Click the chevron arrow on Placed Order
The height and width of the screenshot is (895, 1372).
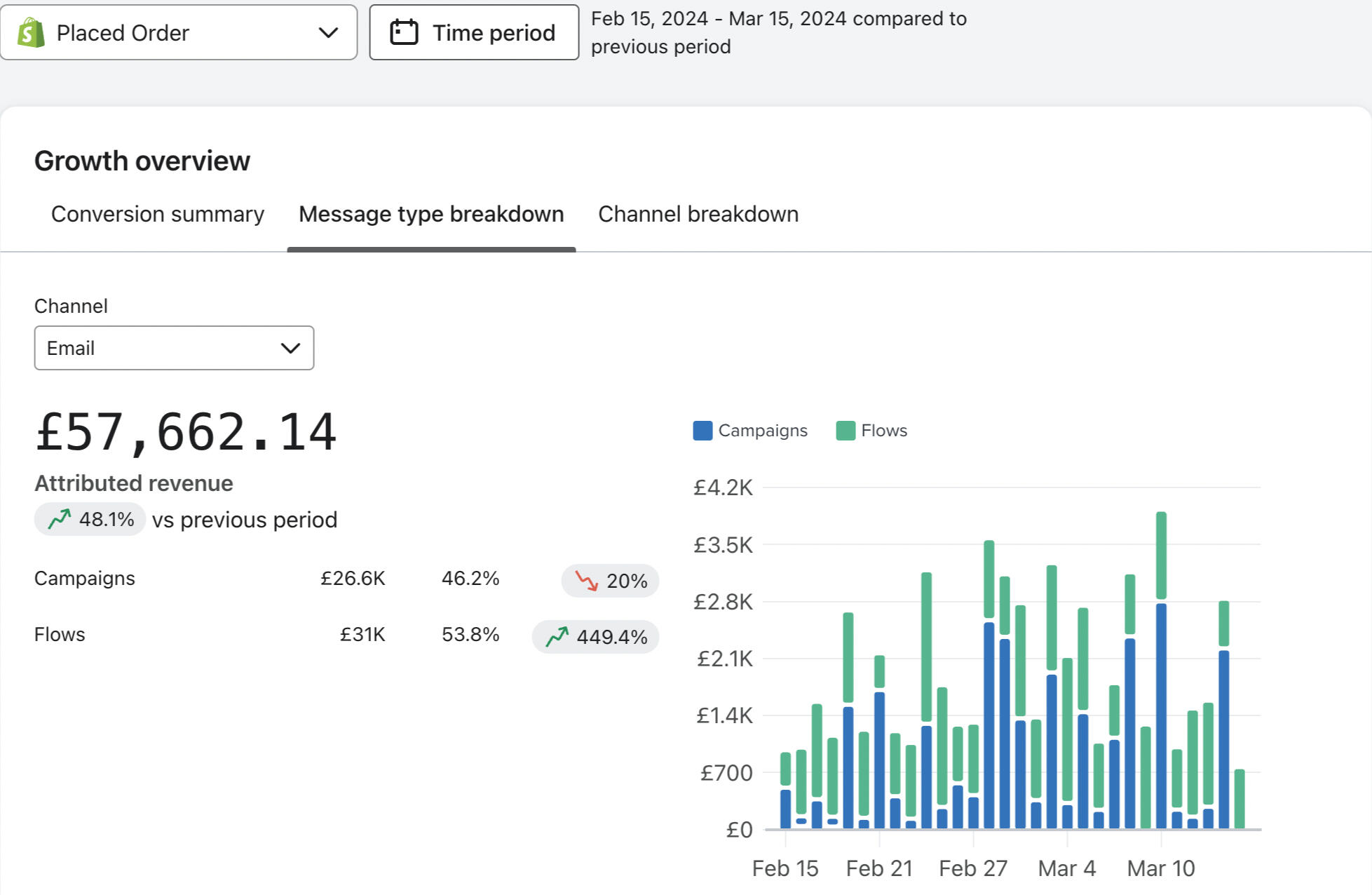pyautogui.click(x=328, y=32)
